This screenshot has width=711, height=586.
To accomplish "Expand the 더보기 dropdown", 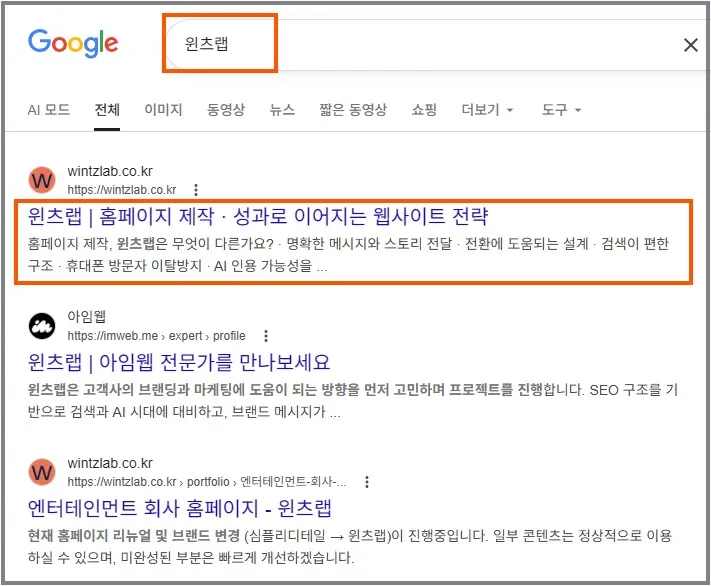I will click(x=487, y=110).
